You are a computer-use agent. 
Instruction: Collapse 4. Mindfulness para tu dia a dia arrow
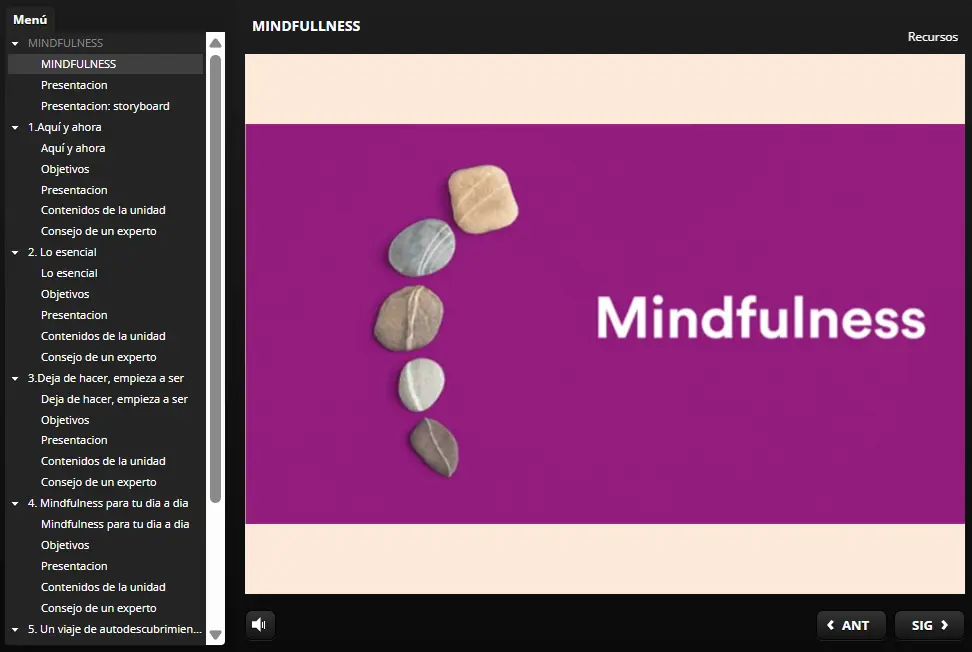[x=15, y=504]
